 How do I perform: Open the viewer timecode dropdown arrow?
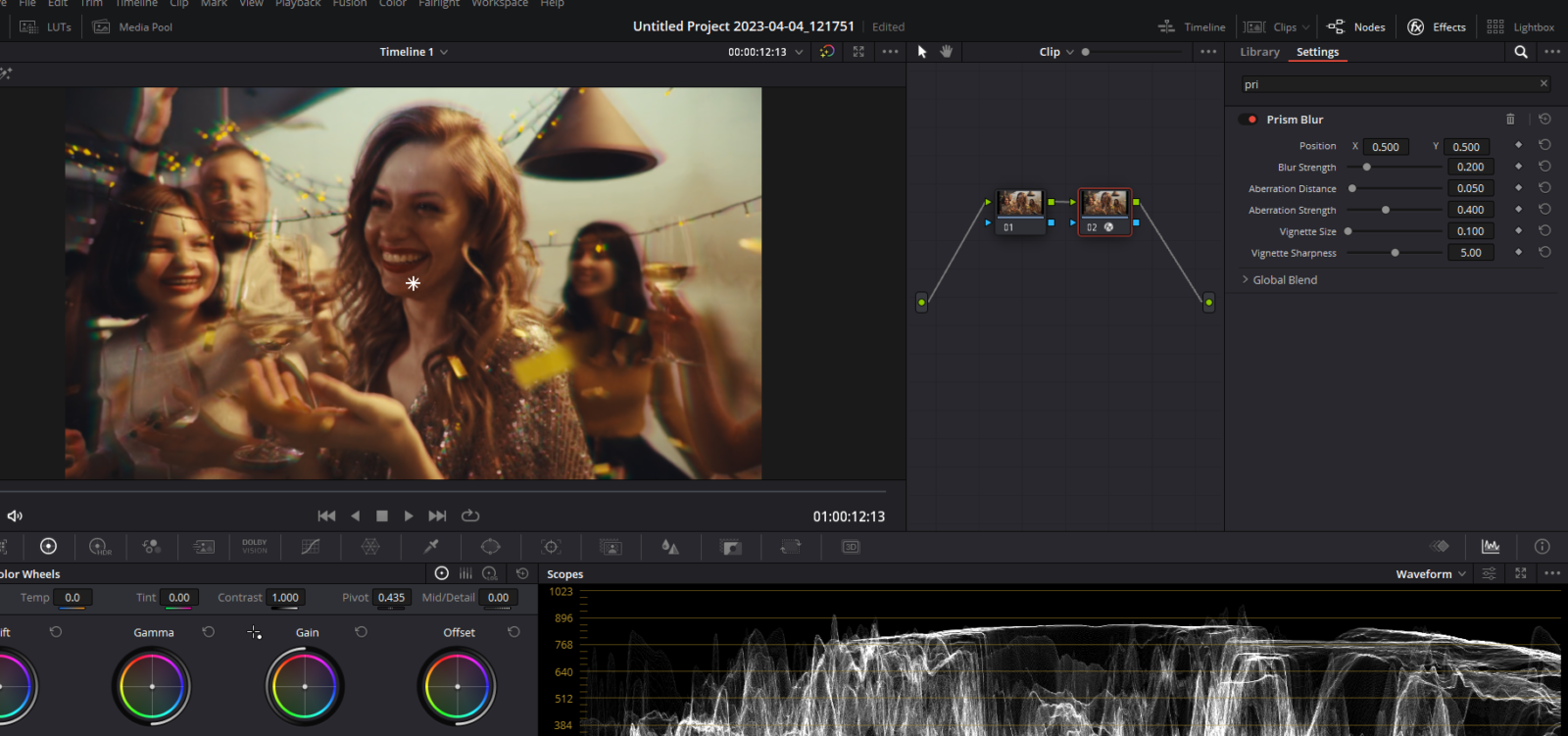pos(799,52)
